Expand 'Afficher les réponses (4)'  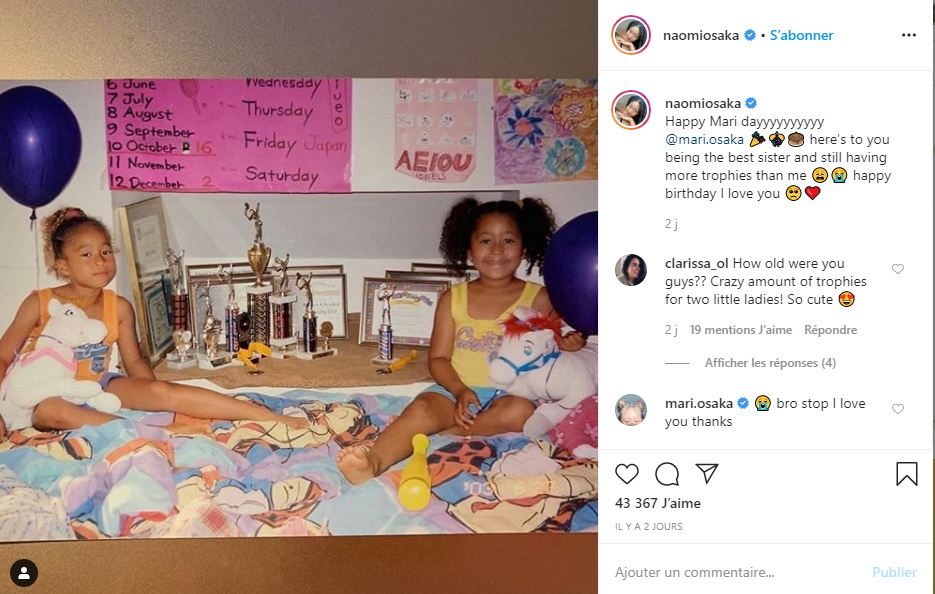point(770,363)
